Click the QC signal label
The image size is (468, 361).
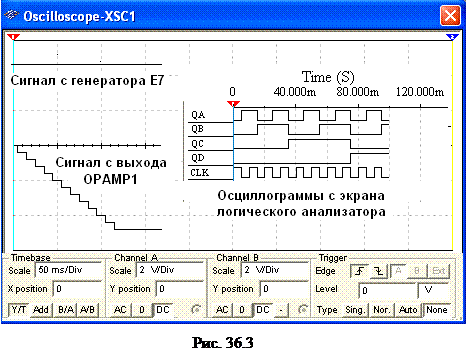tap(197, 144)
